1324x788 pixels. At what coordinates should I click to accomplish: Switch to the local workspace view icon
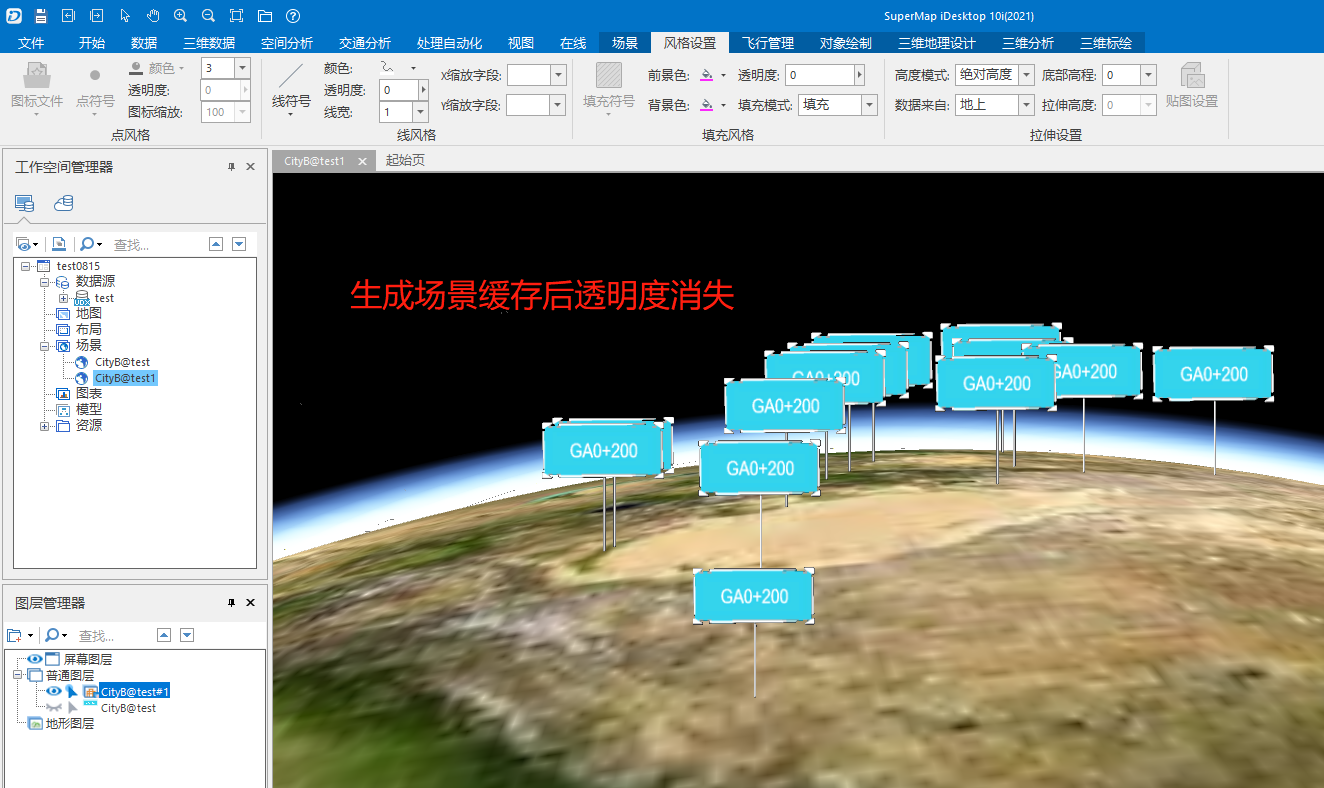coord(24,203)
